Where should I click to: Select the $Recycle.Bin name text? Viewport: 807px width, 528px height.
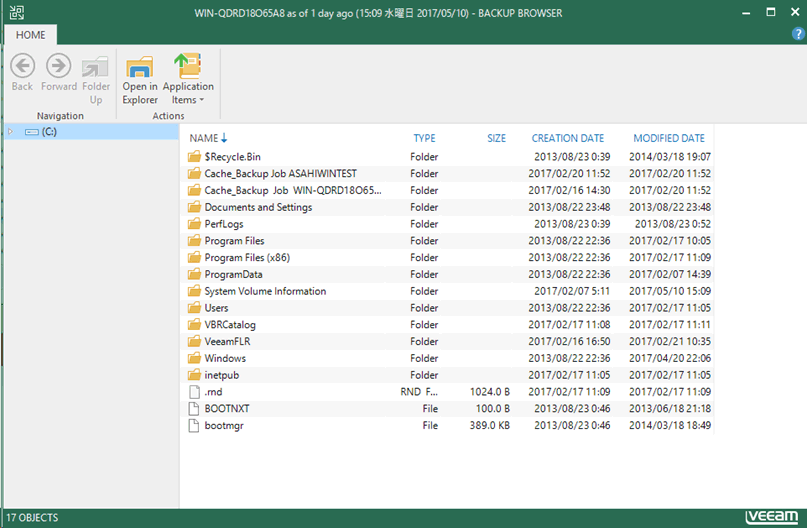[x=233, y=157]
